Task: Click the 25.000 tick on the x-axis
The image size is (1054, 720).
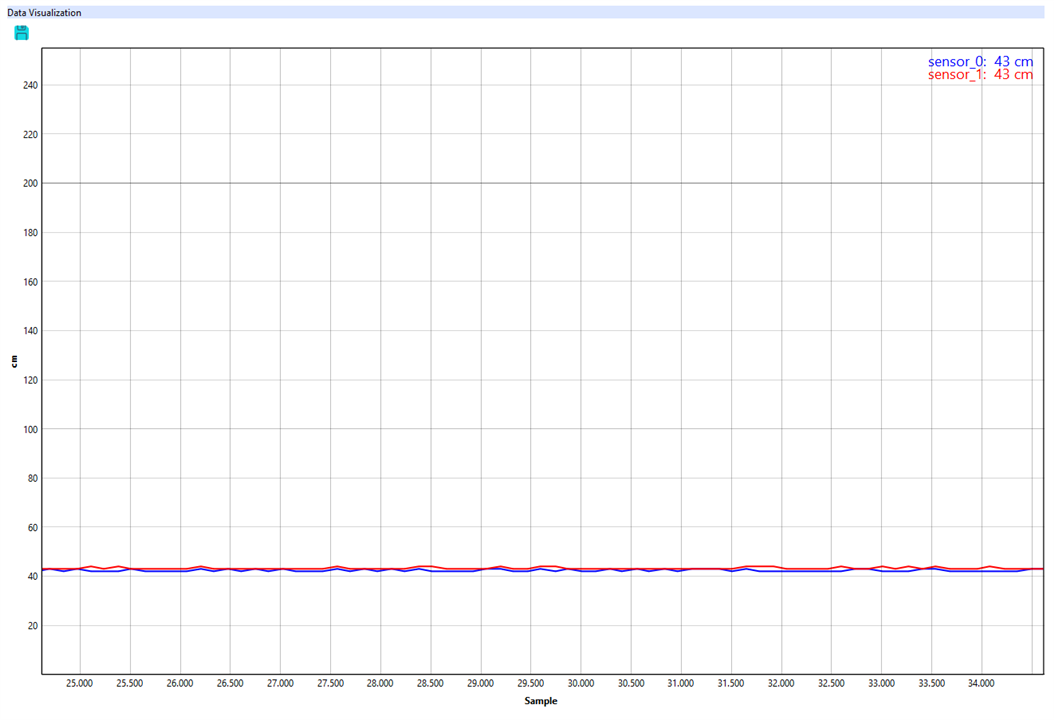Action: click(x=80, y=684)
